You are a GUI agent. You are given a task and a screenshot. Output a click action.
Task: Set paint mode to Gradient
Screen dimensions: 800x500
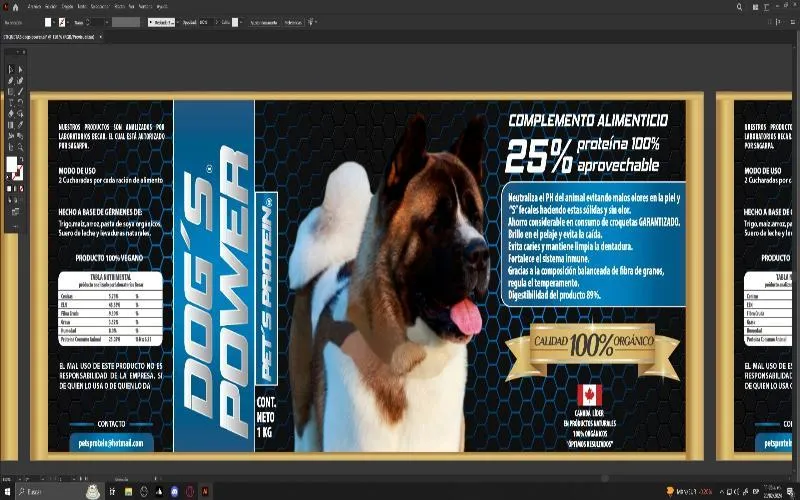click(x=15, y=189)
